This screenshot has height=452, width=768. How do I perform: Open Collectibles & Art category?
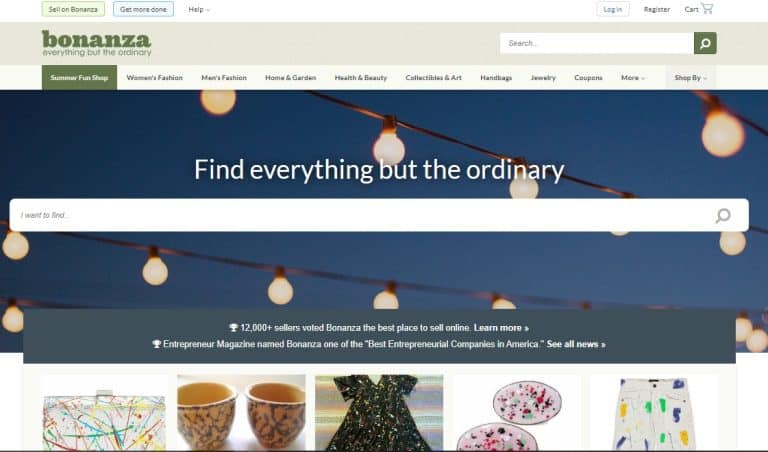click(433, 77)
